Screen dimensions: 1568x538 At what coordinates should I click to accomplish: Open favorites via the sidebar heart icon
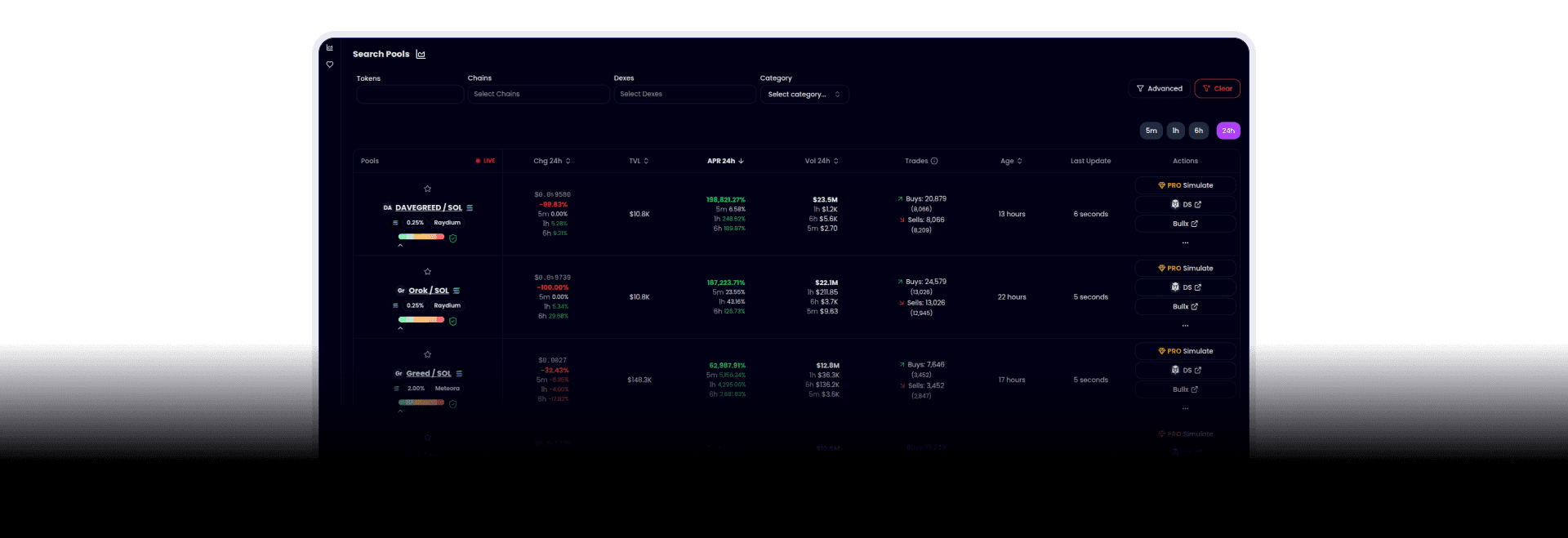tap(330, 64)
